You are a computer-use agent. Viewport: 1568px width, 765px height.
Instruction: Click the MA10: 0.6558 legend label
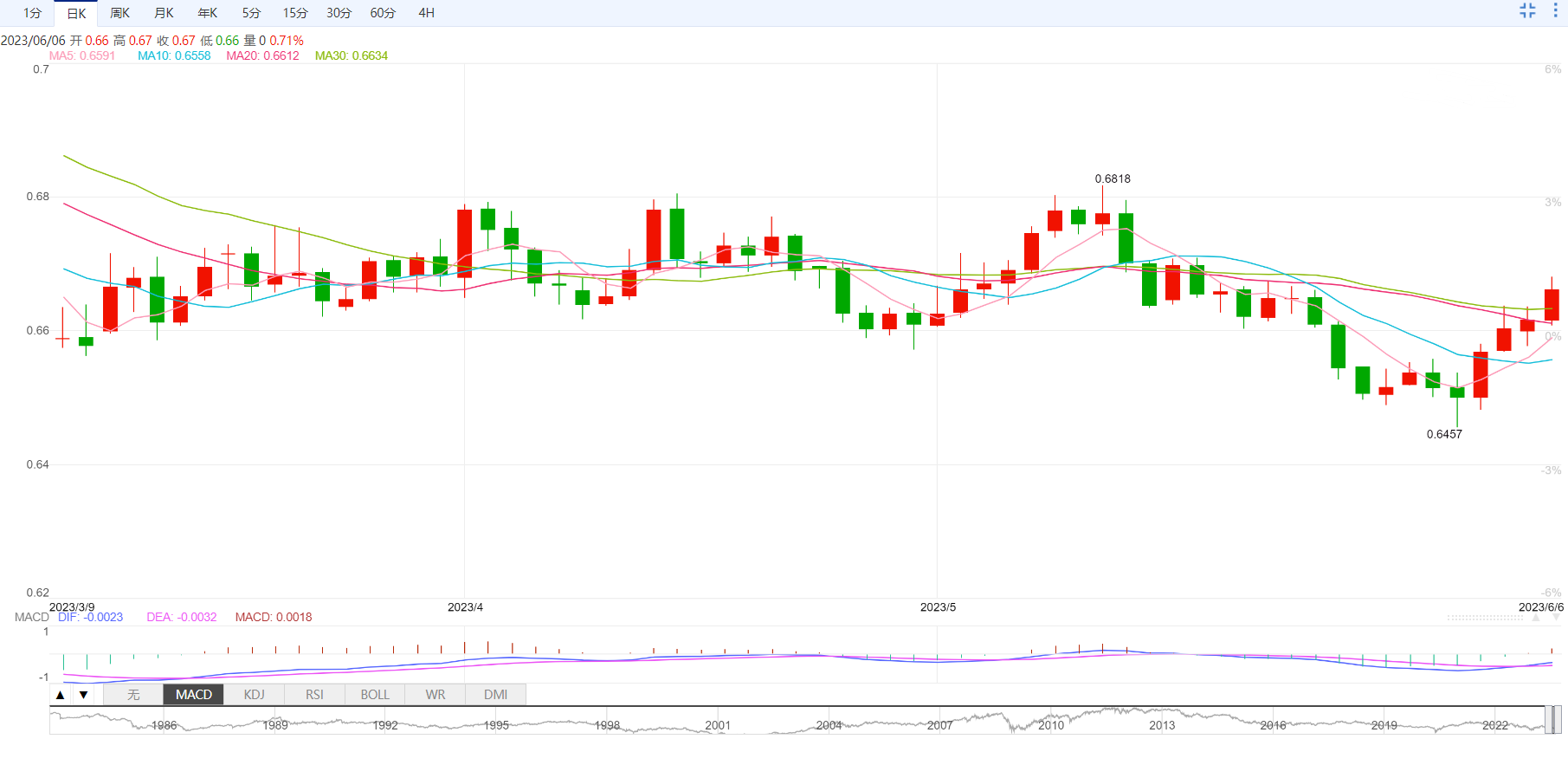(174, 55)
